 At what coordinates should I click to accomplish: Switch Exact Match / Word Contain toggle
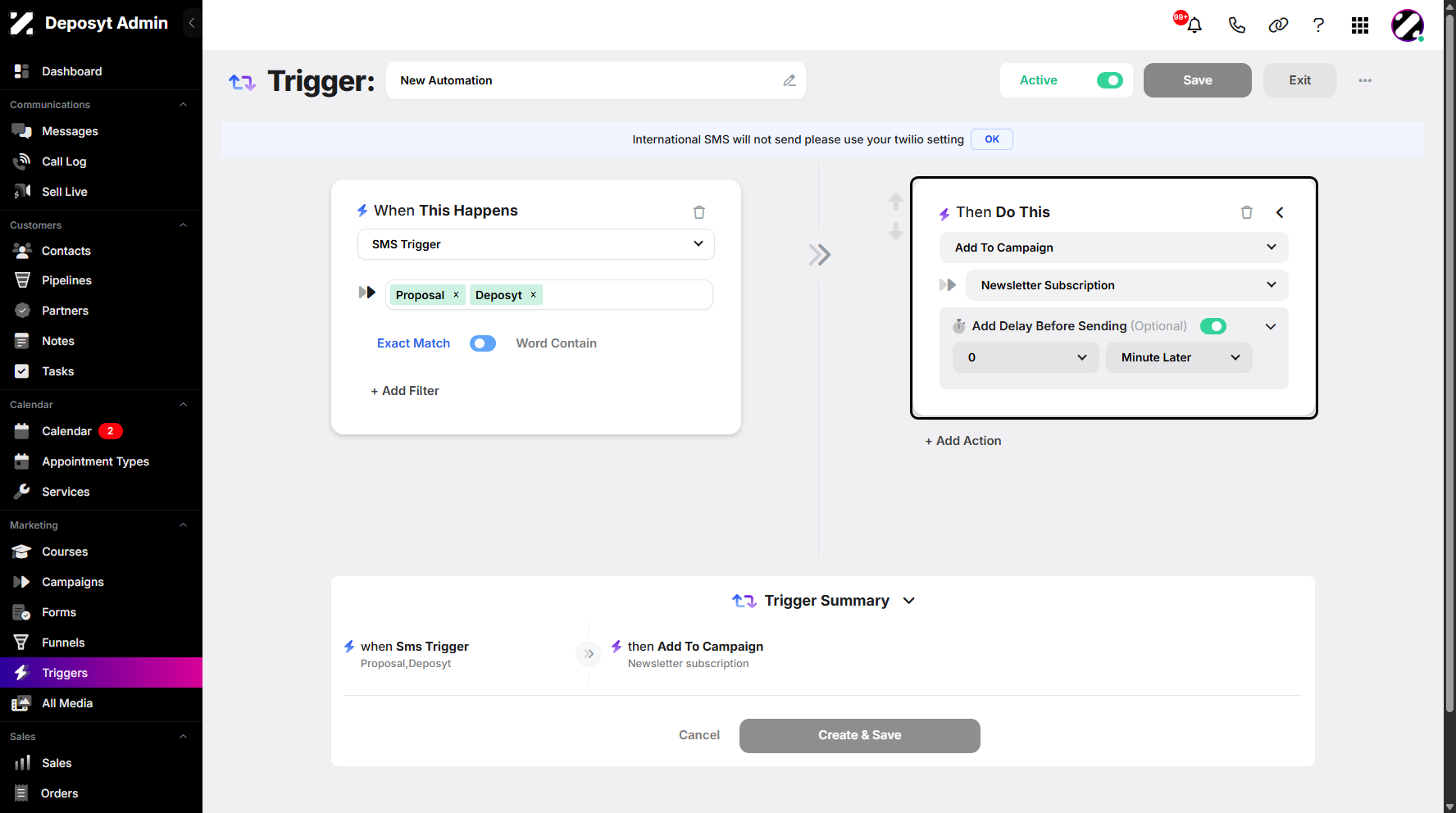point(483,343)
